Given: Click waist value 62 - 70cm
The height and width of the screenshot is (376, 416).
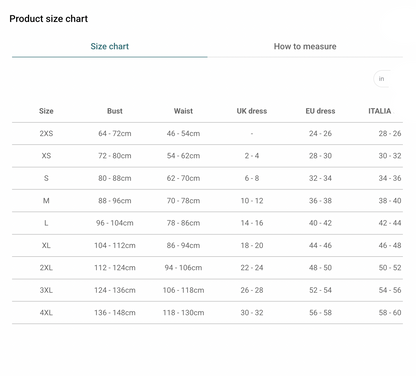Looking at the screenshot, I should (183, 178).
